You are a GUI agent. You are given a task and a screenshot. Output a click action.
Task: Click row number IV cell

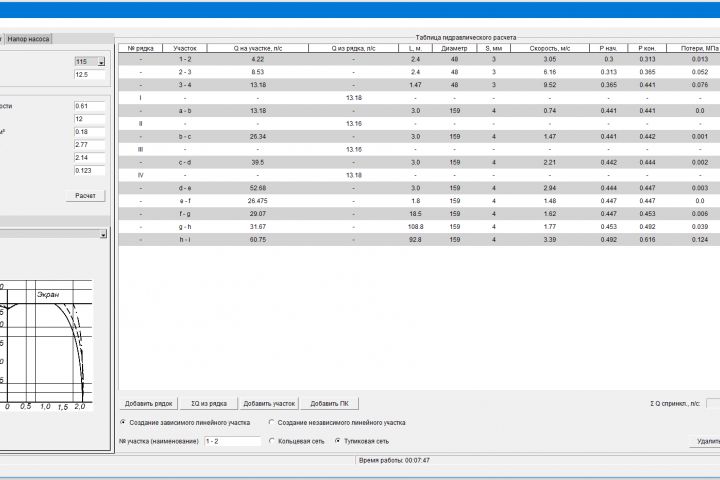141,175
